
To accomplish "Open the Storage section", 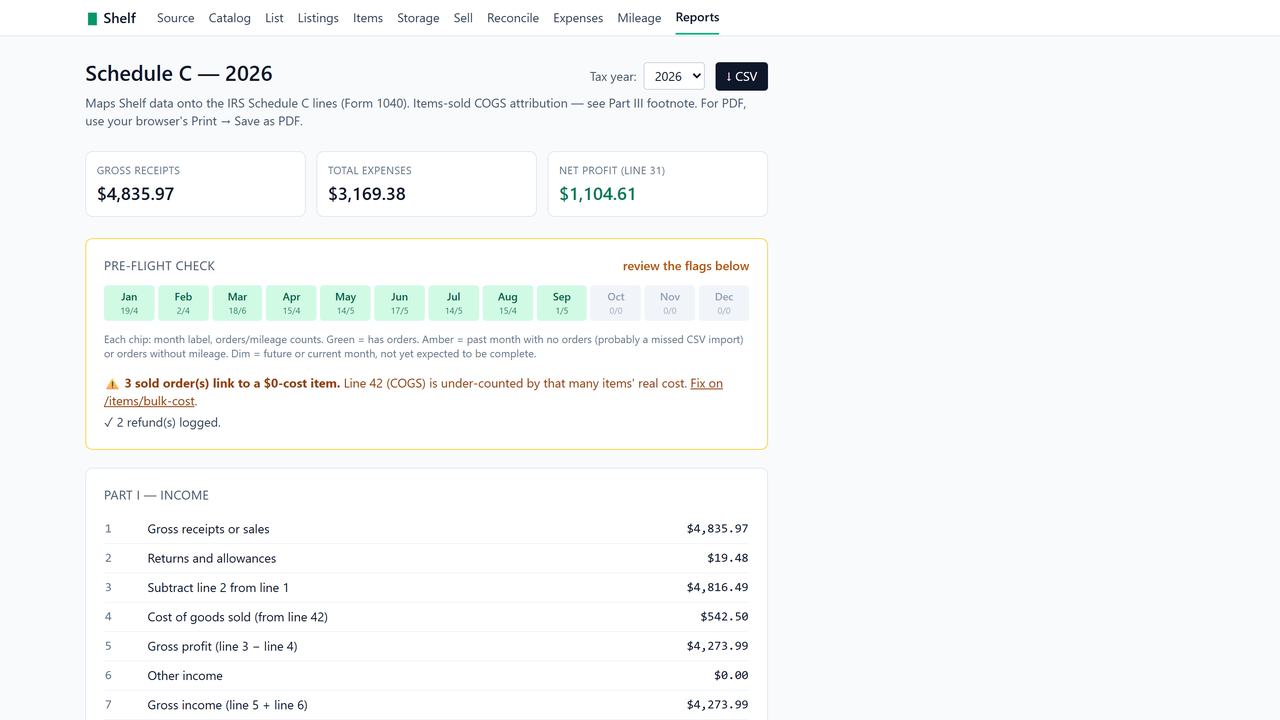I will (x=418, y=18).
